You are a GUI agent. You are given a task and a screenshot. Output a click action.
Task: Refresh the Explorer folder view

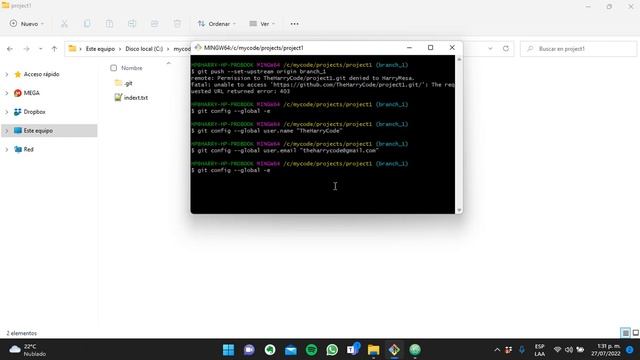(x=506, y=49)
